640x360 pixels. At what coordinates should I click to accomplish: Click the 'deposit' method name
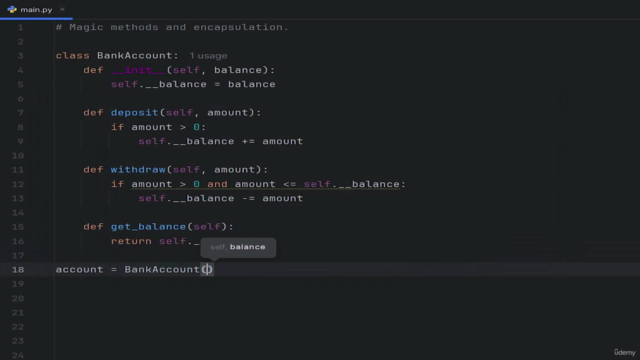tap(134, 113)
